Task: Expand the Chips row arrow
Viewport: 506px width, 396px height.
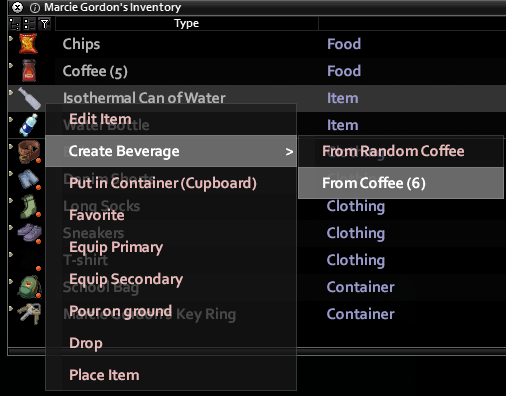Action: 11,39
